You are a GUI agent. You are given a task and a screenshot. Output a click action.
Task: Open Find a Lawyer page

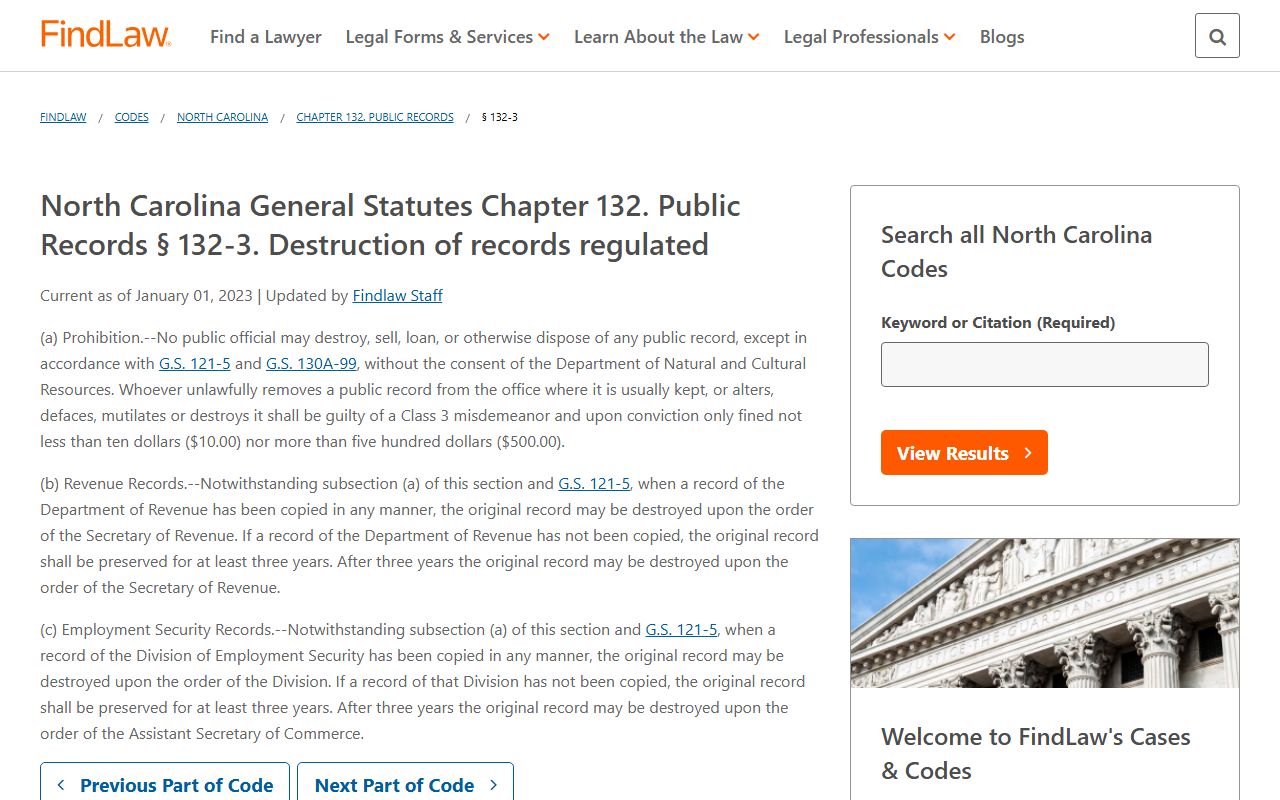pyautogui.click(x=266, y=37)
